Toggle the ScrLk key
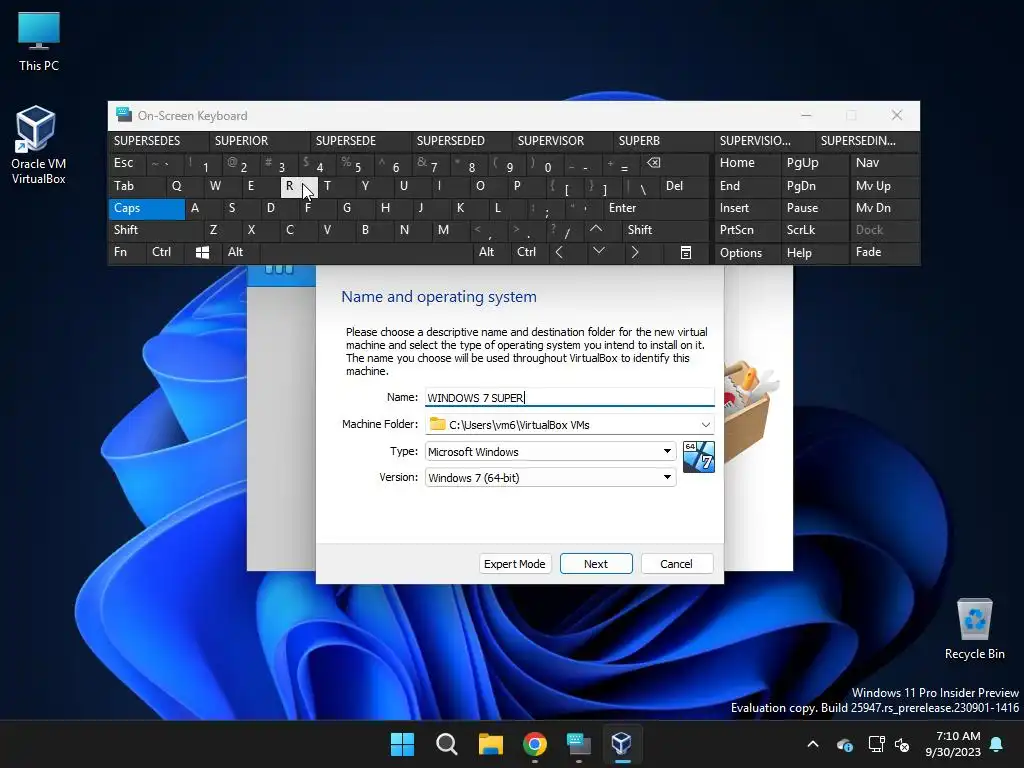1024x768 pixels. 814,230
